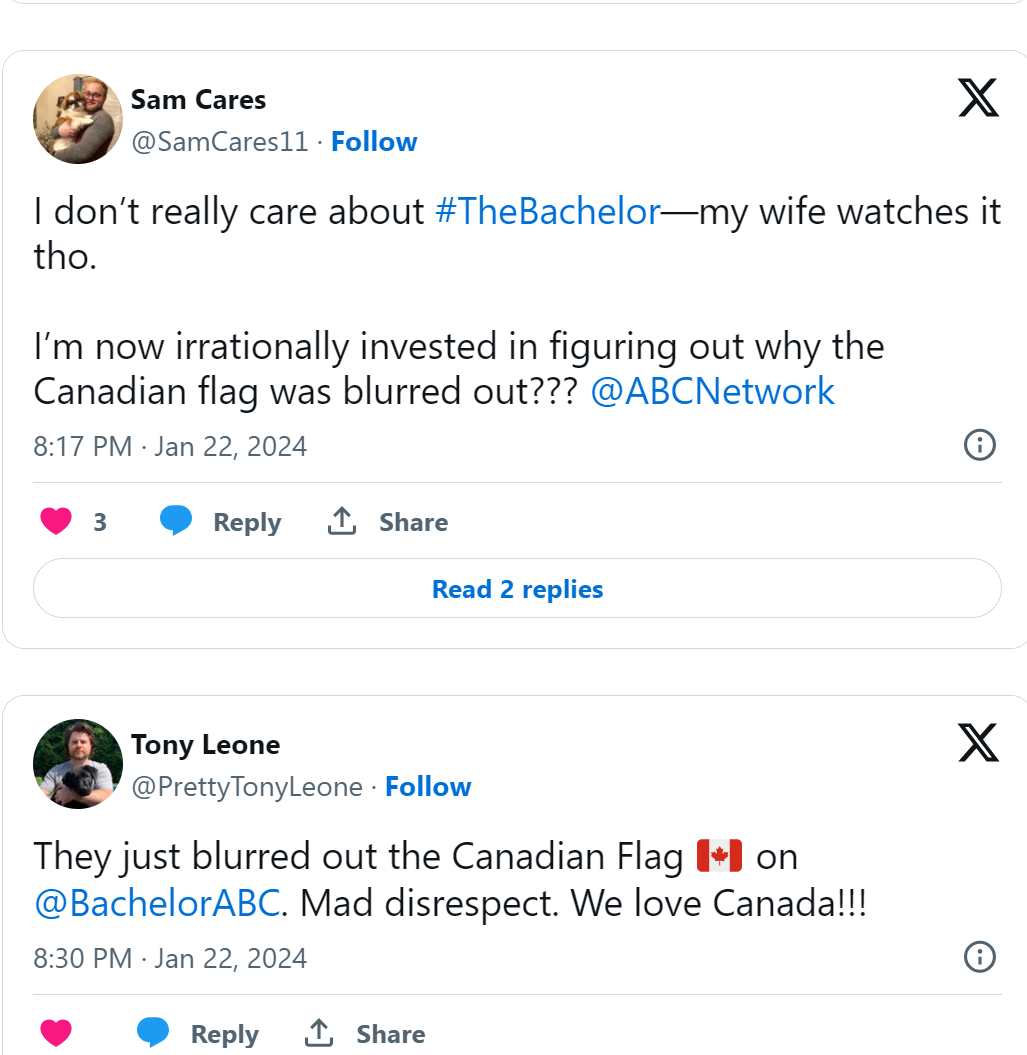This screenshot has width=1027, height=1055.
Task: Follow @PrettyTonyLeone
Action: (x=428, y=787)
